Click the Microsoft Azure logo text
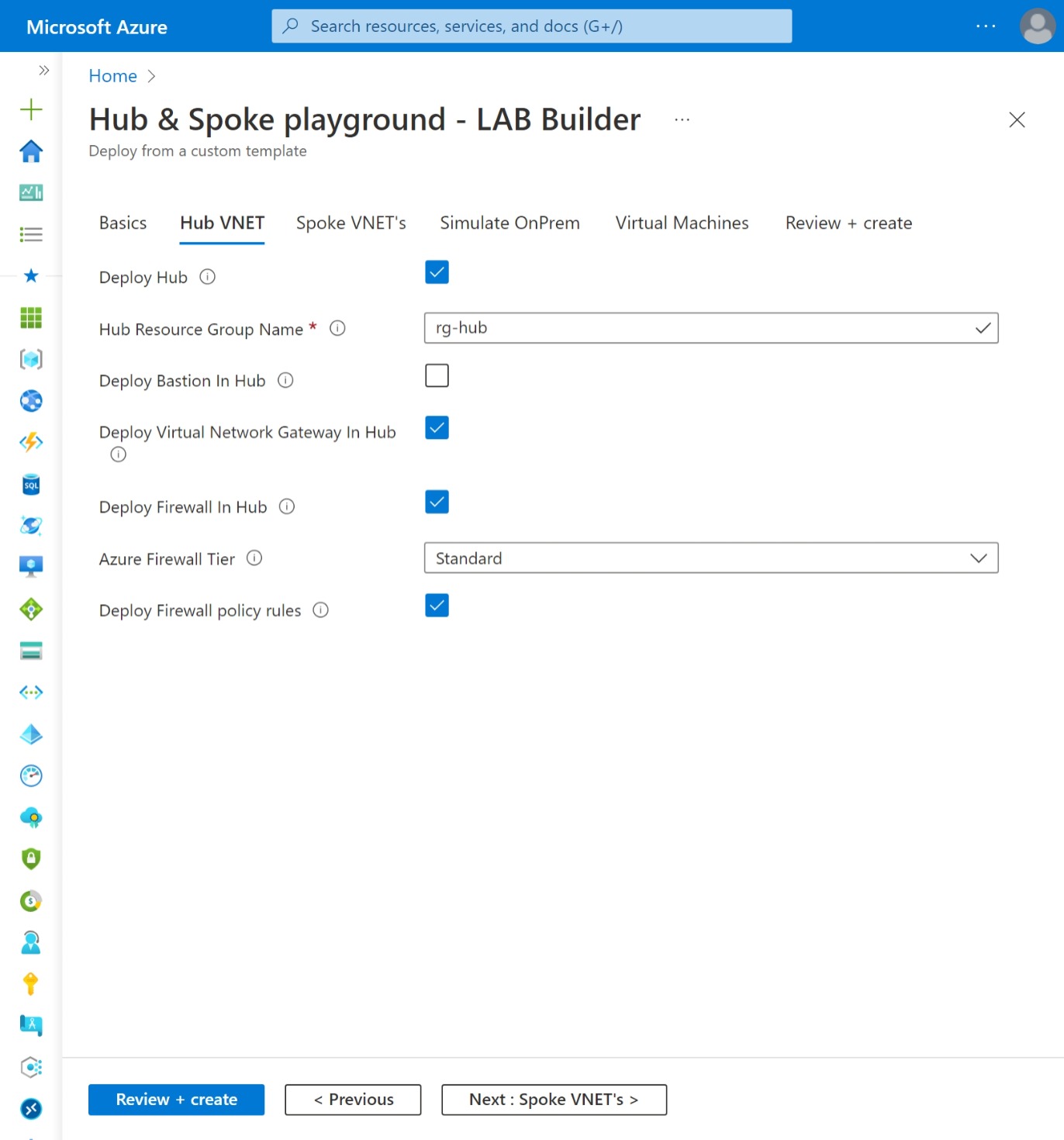 point(97,27)
